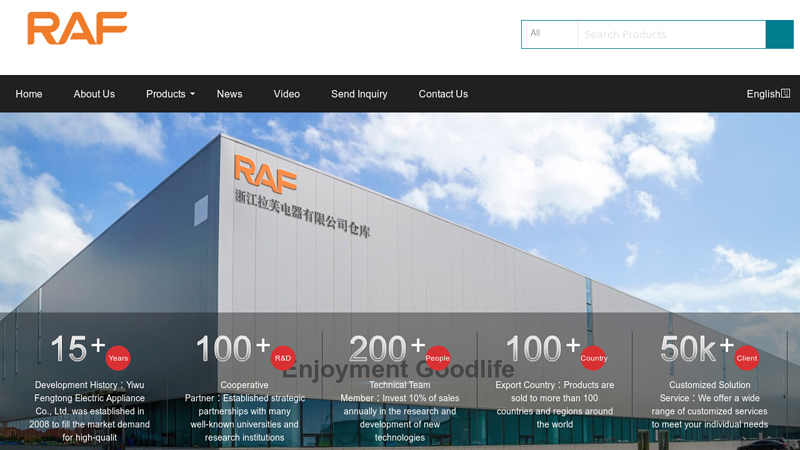The height and width of the screenshot is (450, 800).
Task: Click the teal search submit button
Action: click(780, 34)
